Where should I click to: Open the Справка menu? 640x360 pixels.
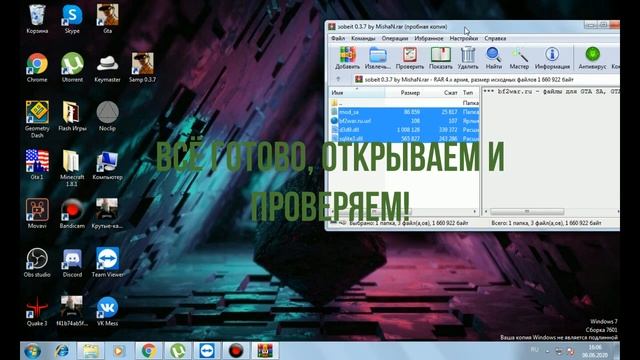pos(495,38)
